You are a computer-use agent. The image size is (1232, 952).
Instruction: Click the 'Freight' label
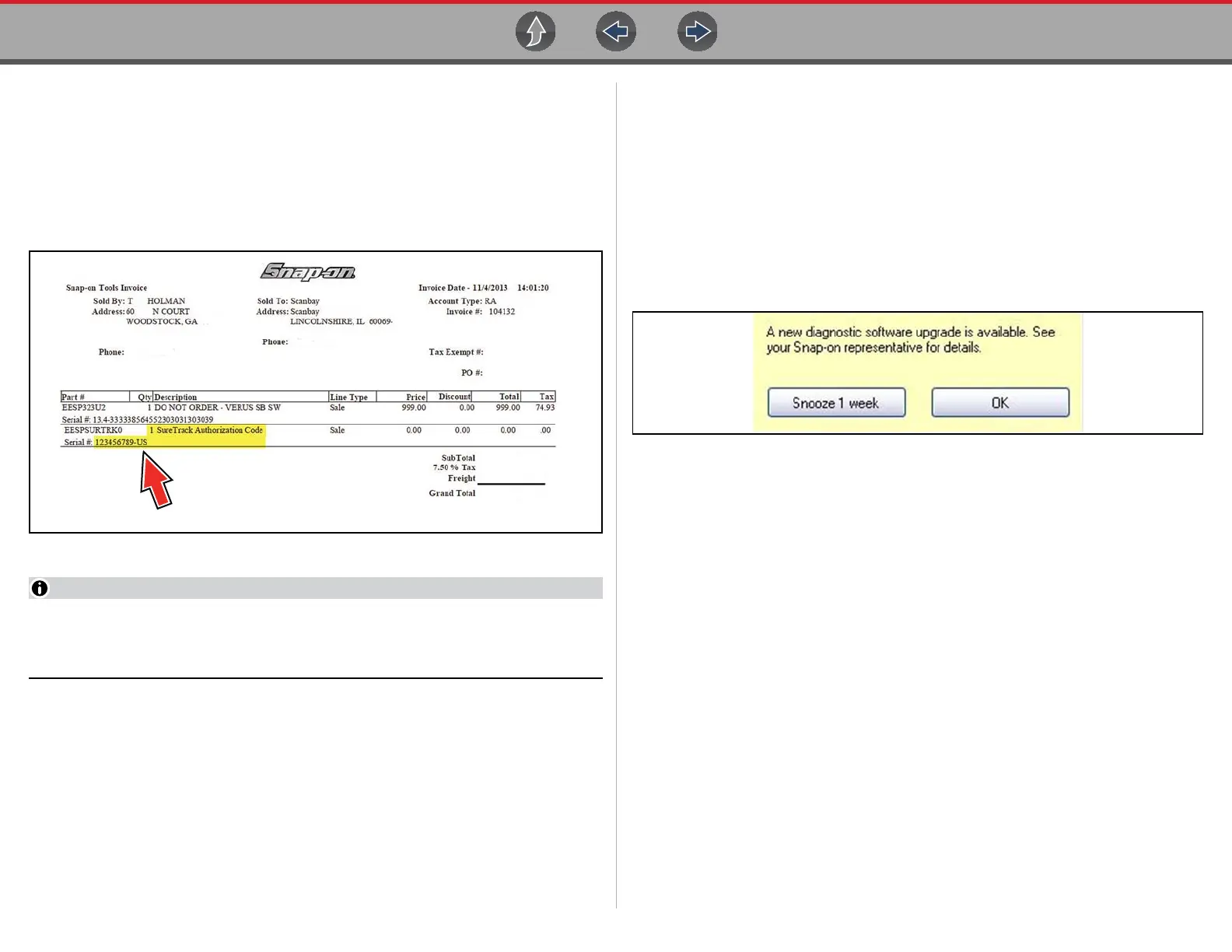coord(461,478)
